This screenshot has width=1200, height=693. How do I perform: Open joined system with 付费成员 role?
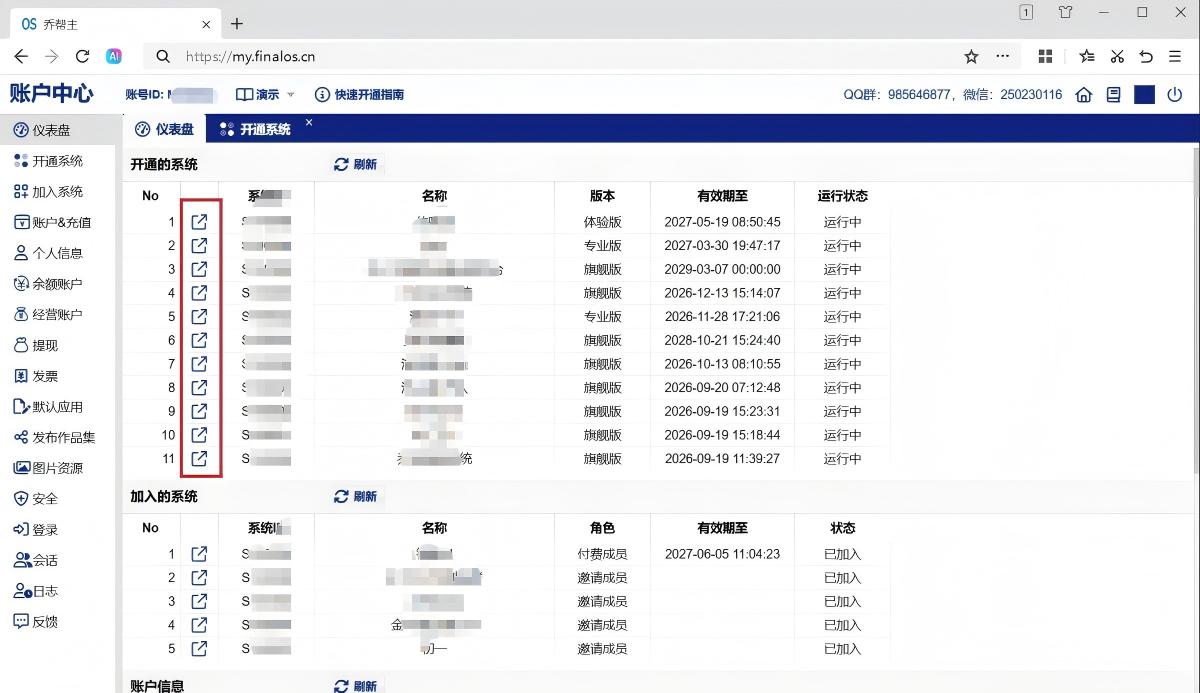pos(199,554)
